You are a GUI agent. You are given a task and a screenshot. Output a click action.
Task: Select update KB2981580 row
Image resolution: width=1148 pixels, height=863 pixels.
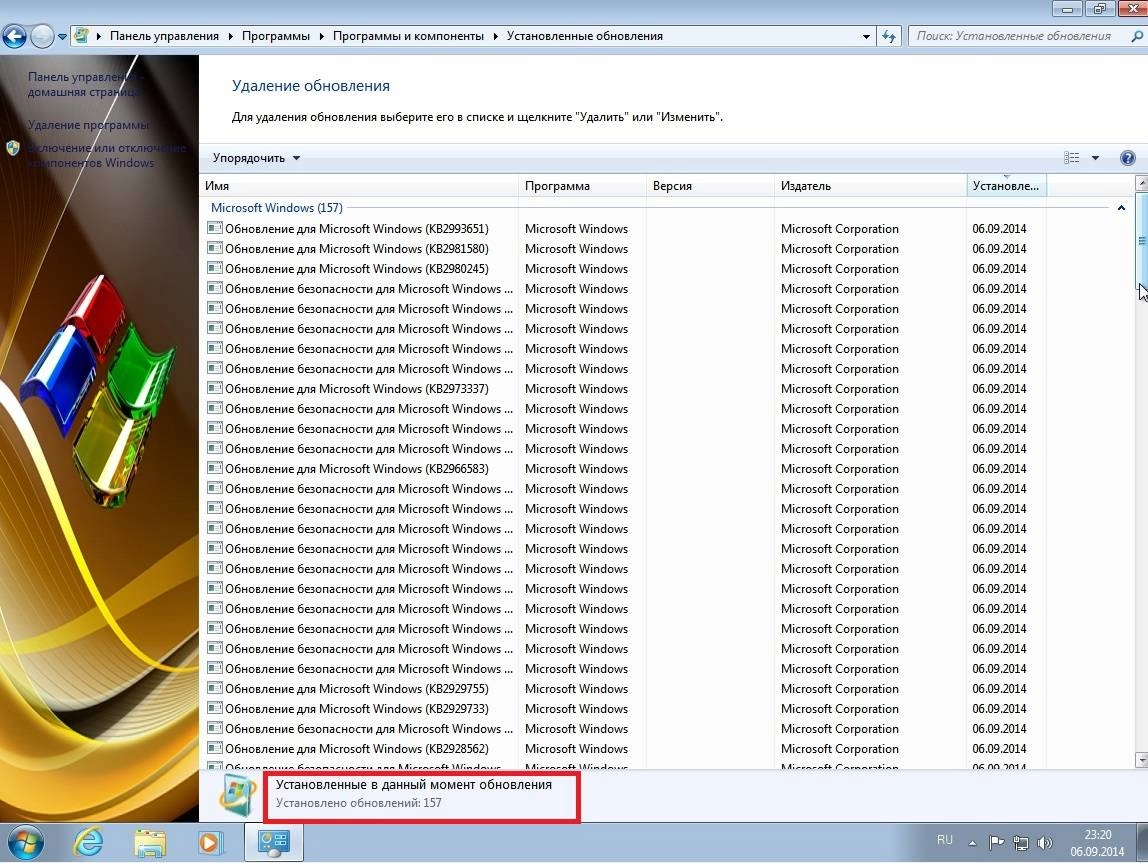626,249
